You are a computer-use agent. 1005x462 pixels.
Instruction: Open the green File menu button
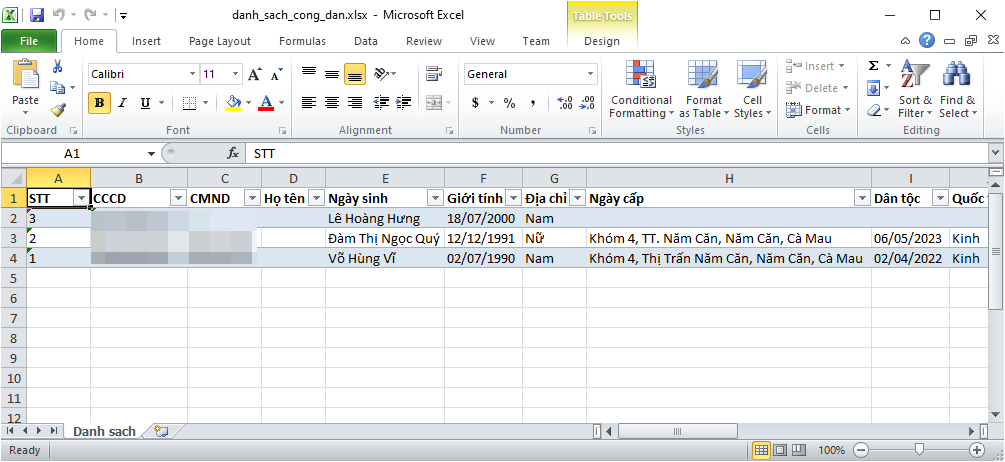click(x=28, y=41)
